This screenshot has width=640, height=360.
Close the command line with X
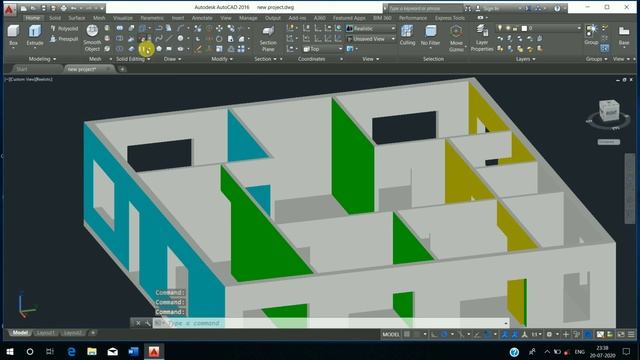pyautogui.click(x=138, y=323)
